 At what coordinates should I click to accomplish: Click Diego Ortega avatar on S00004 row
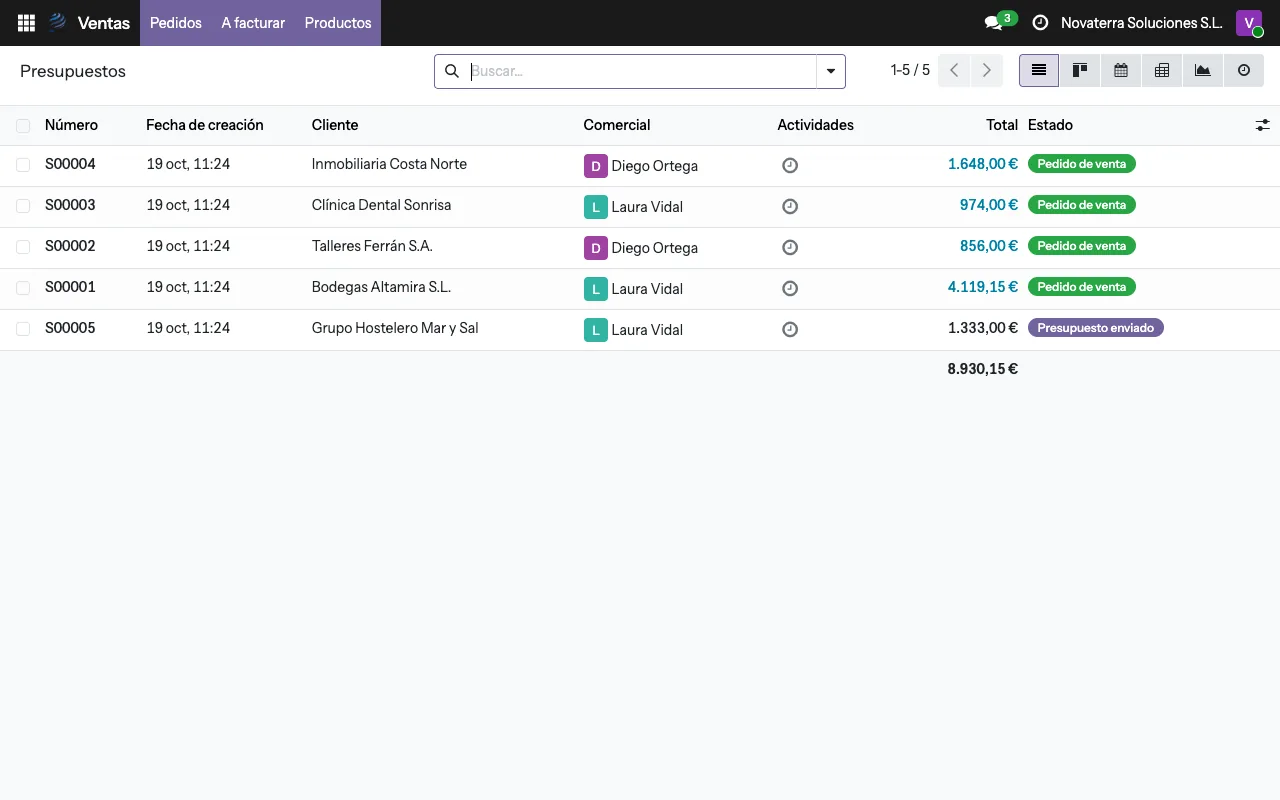tap(596, 166)
